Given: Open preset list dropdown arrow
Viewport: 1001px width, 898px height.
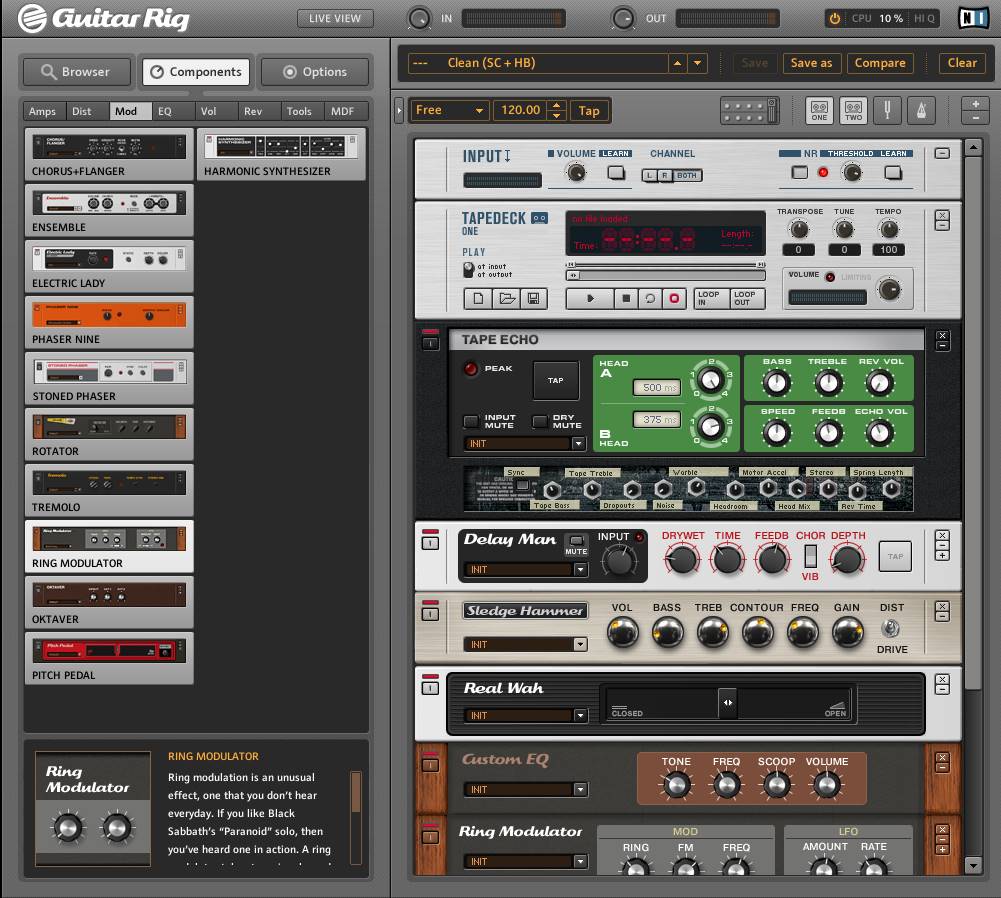Looking at the screenshot, I should click(697, 63).
